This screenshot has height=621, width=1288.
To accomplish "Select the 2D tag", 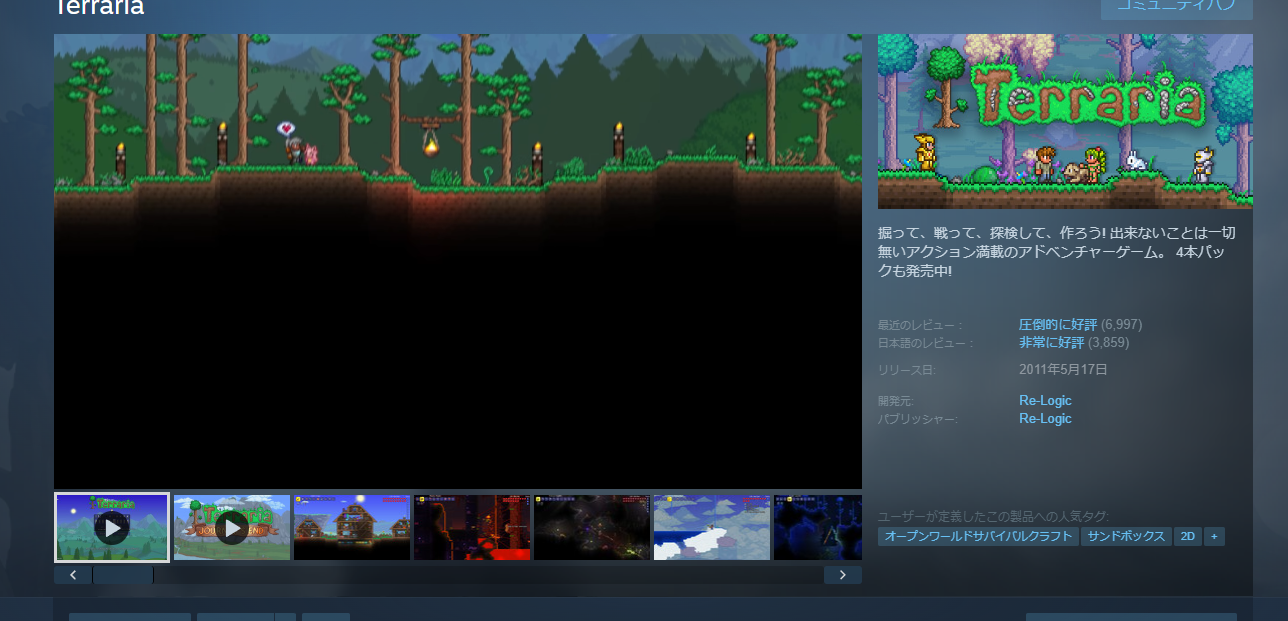I will click(x=1188, y=537).
